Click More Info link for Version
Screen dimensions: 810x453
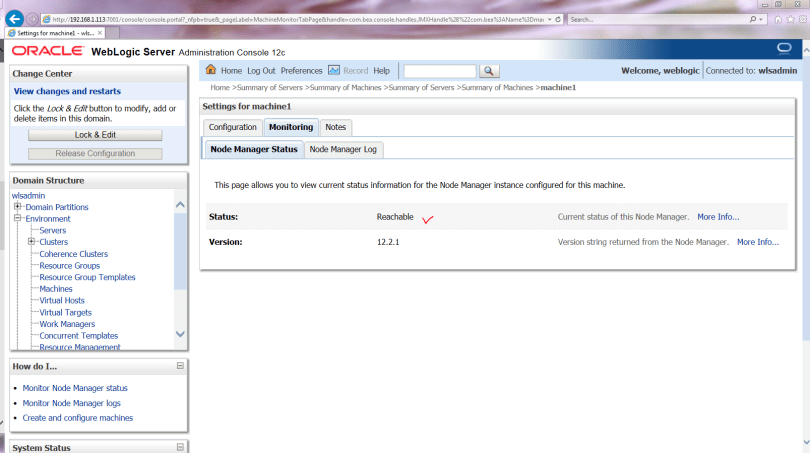758,242
